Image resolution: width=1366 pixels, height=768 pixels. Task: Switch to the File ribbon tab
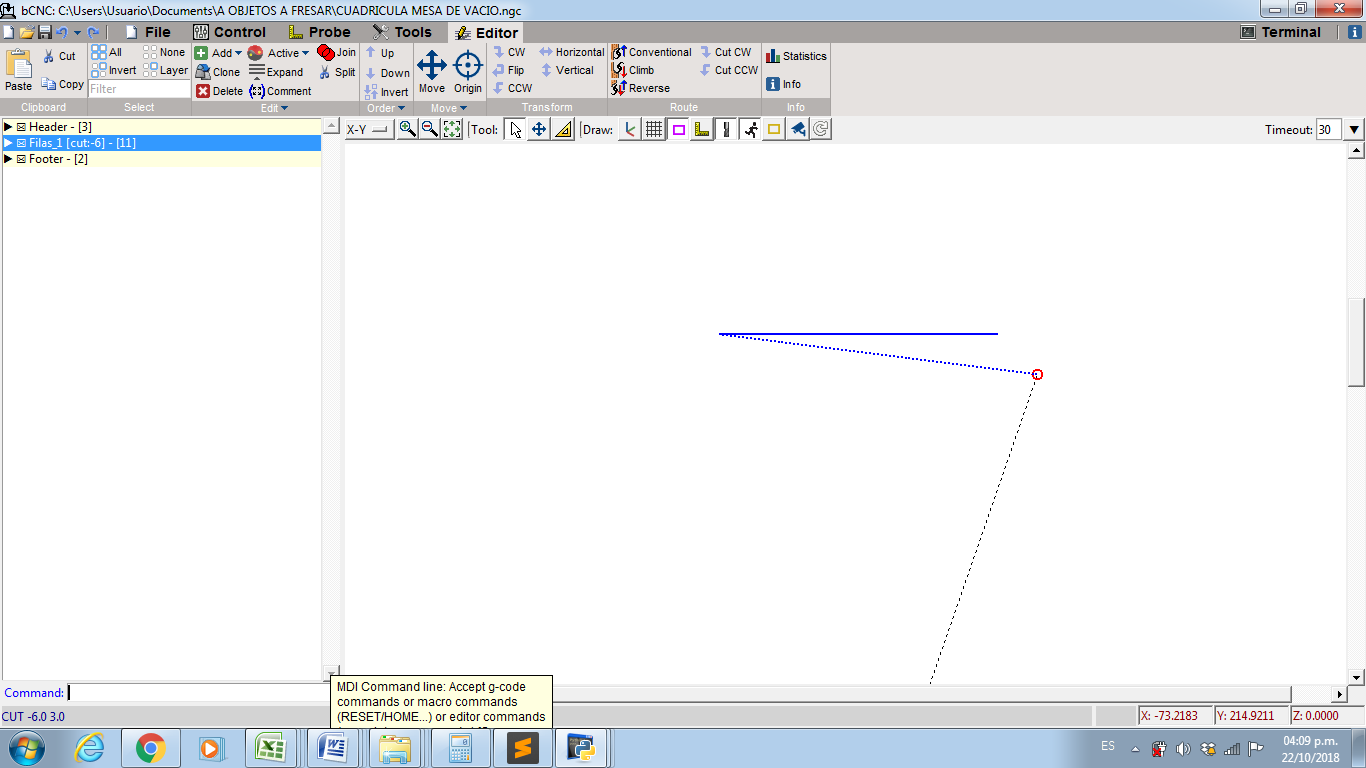click(147, 32)
